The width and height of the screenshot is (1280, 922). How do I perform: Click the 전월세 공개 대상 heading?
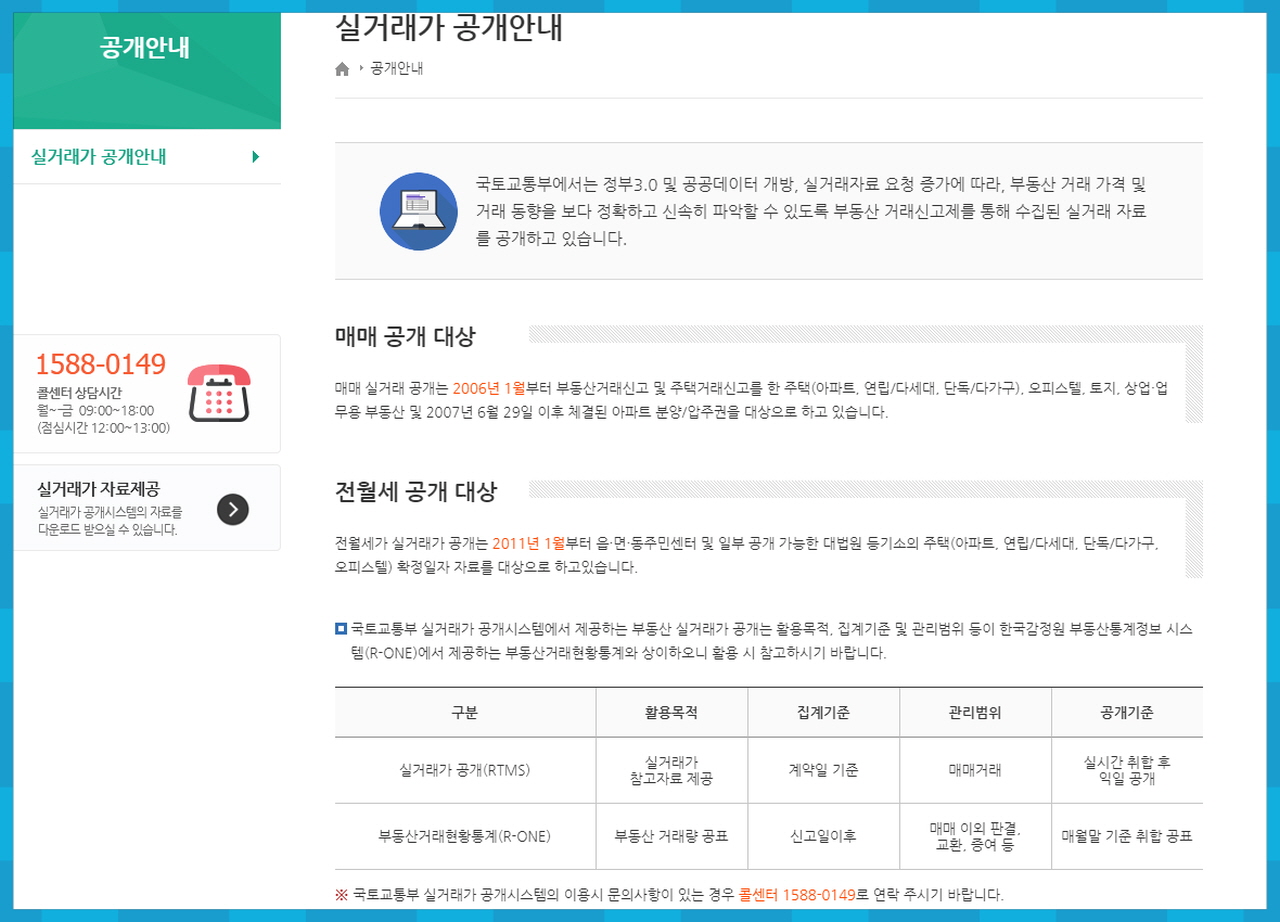point(416,492)
